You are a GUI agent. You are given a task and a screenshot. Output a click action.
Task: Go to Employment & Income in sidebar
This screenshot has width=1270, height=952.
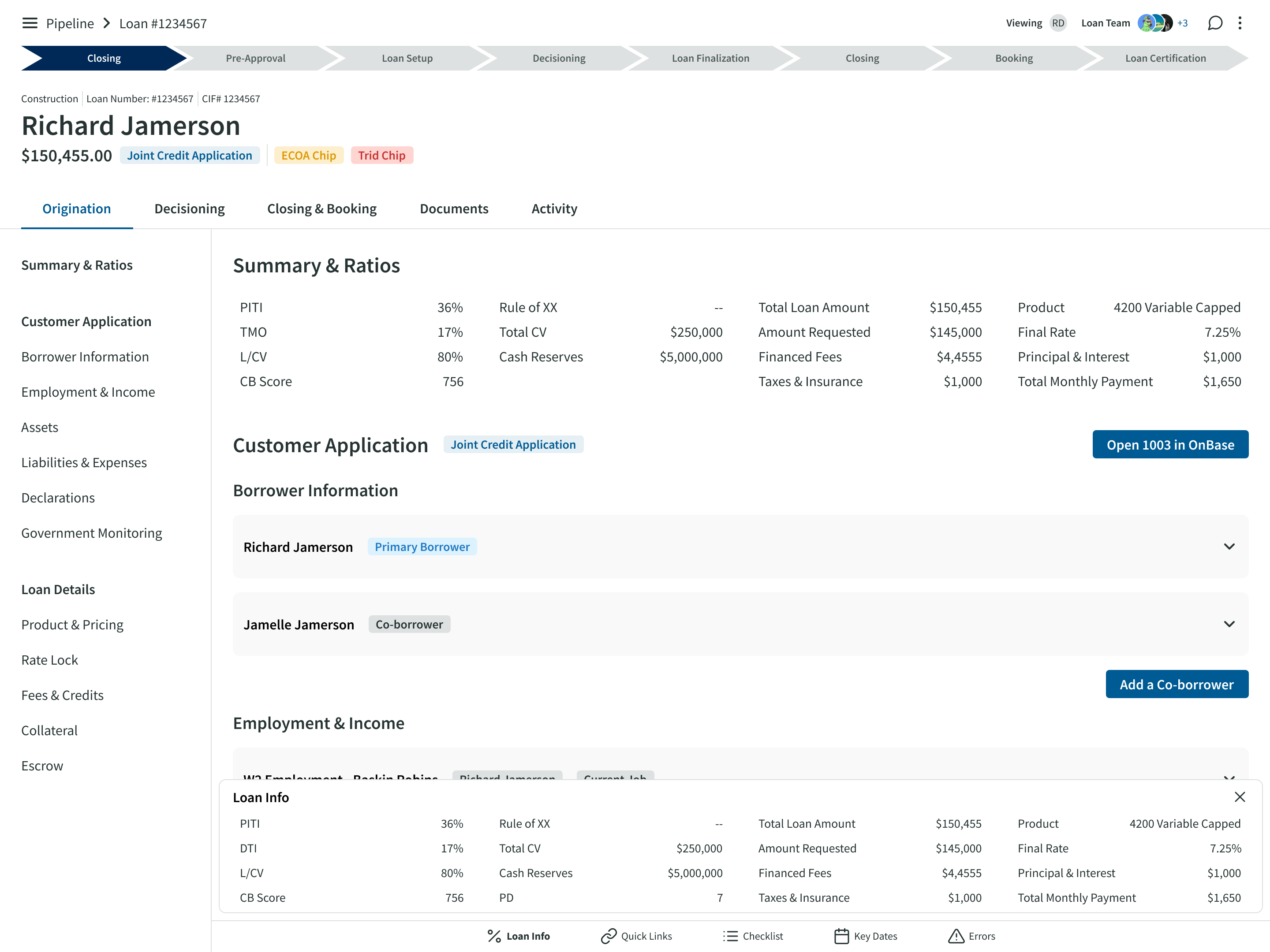(88, 392)
